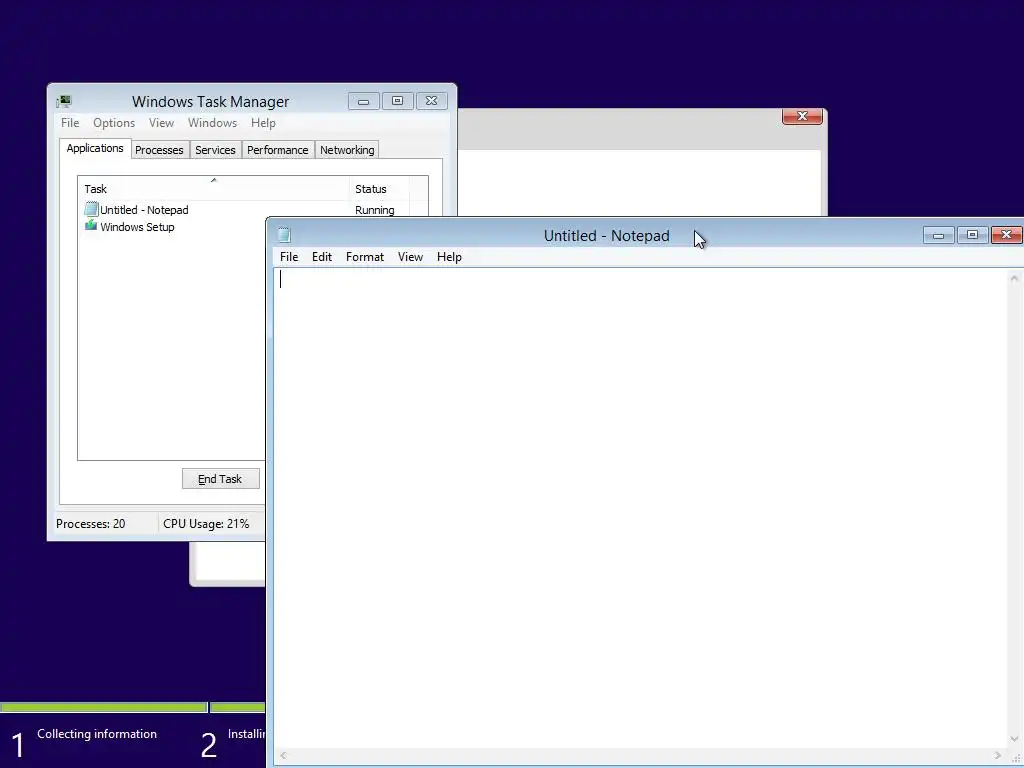Click Notepad icon beside Untitled task row
The image size is (1024, 768).
(91, 209)
